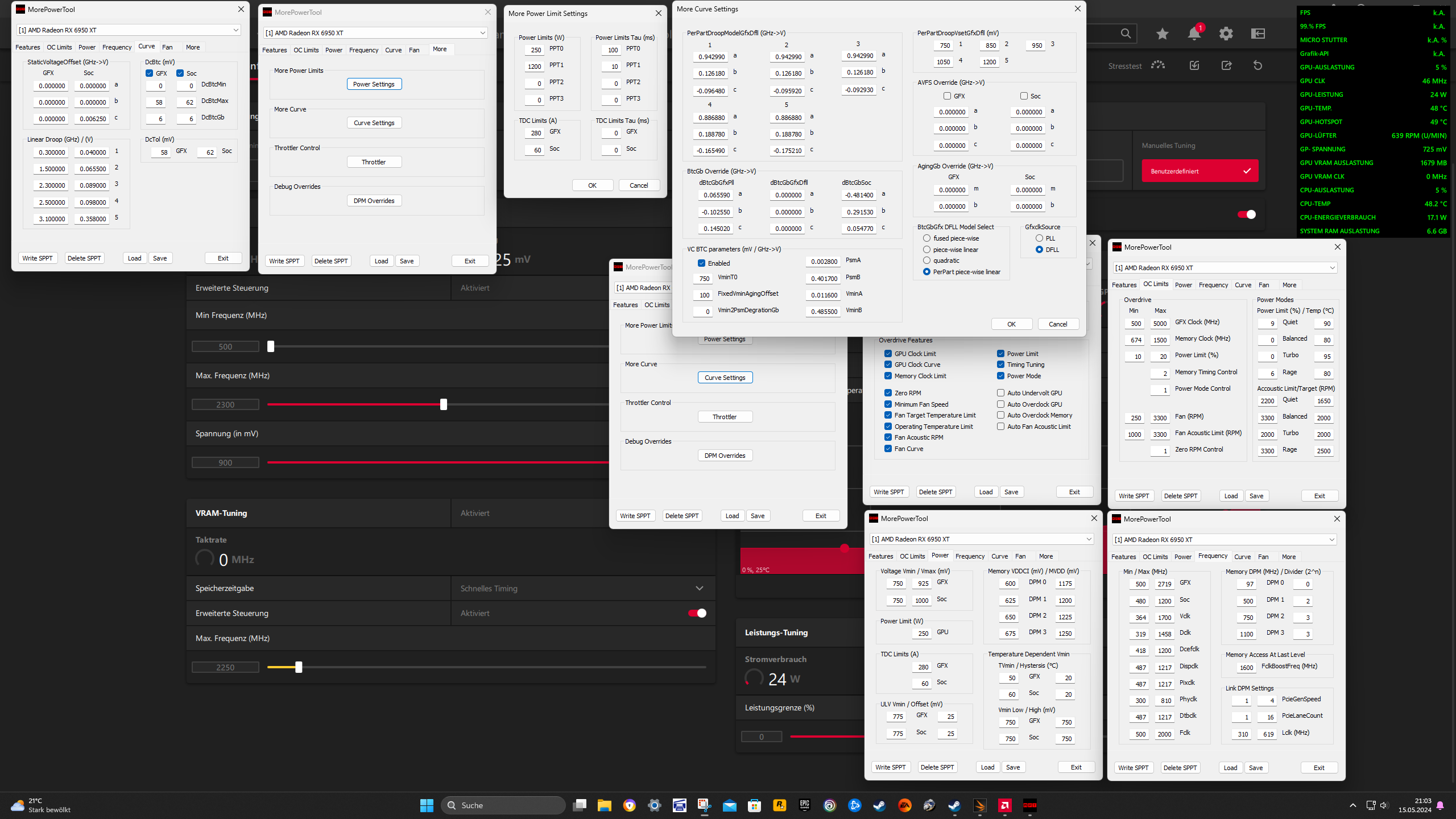The image size is (1456, 819).
Task: Launch the Stresstest gauge icon
Action: point(1157,65)
